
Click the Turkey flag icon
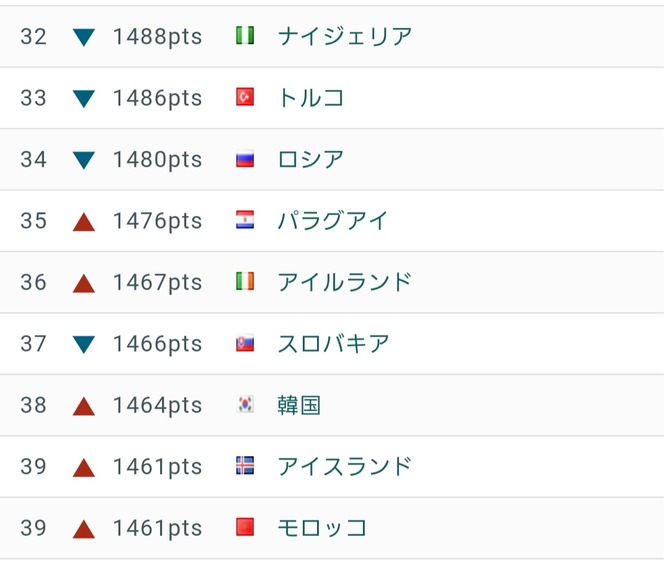point(245,97)
